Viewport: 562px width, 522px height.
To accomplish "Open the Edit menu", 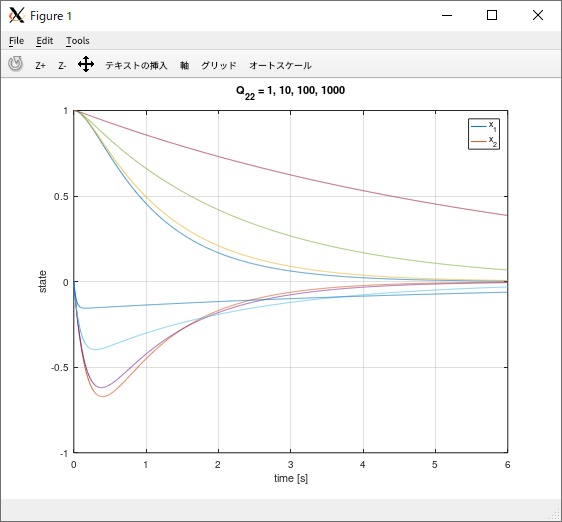I will tap(44, 41).
